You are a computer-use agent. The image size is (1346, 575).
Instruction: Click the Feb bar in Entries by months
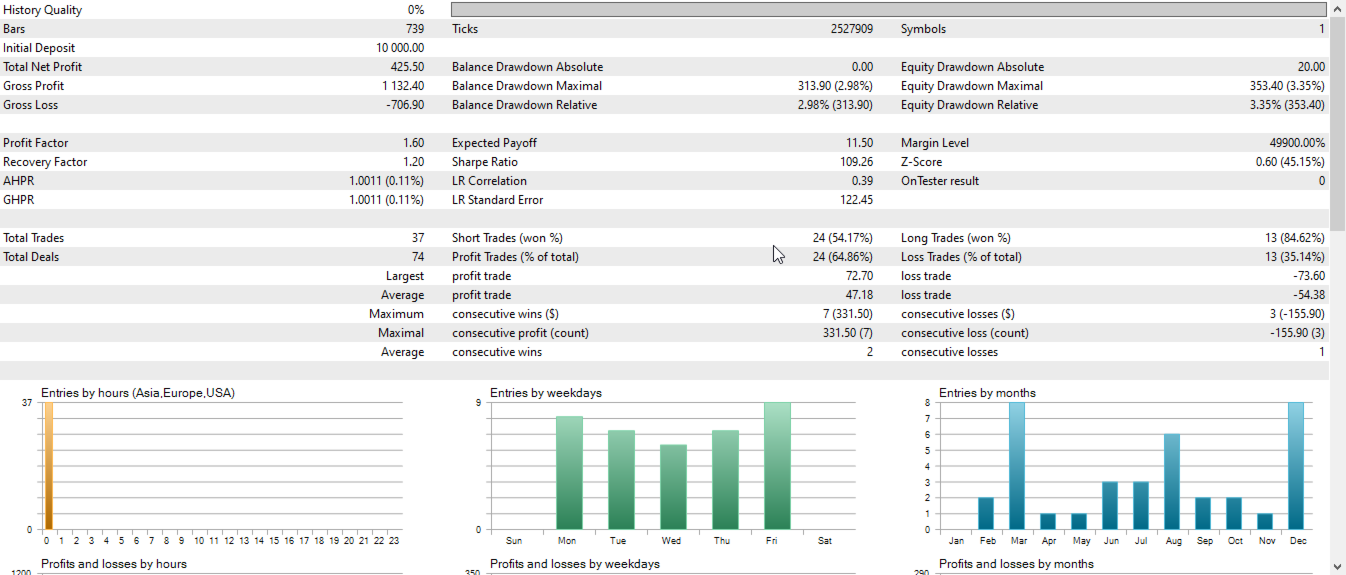(x=986, y=514)
